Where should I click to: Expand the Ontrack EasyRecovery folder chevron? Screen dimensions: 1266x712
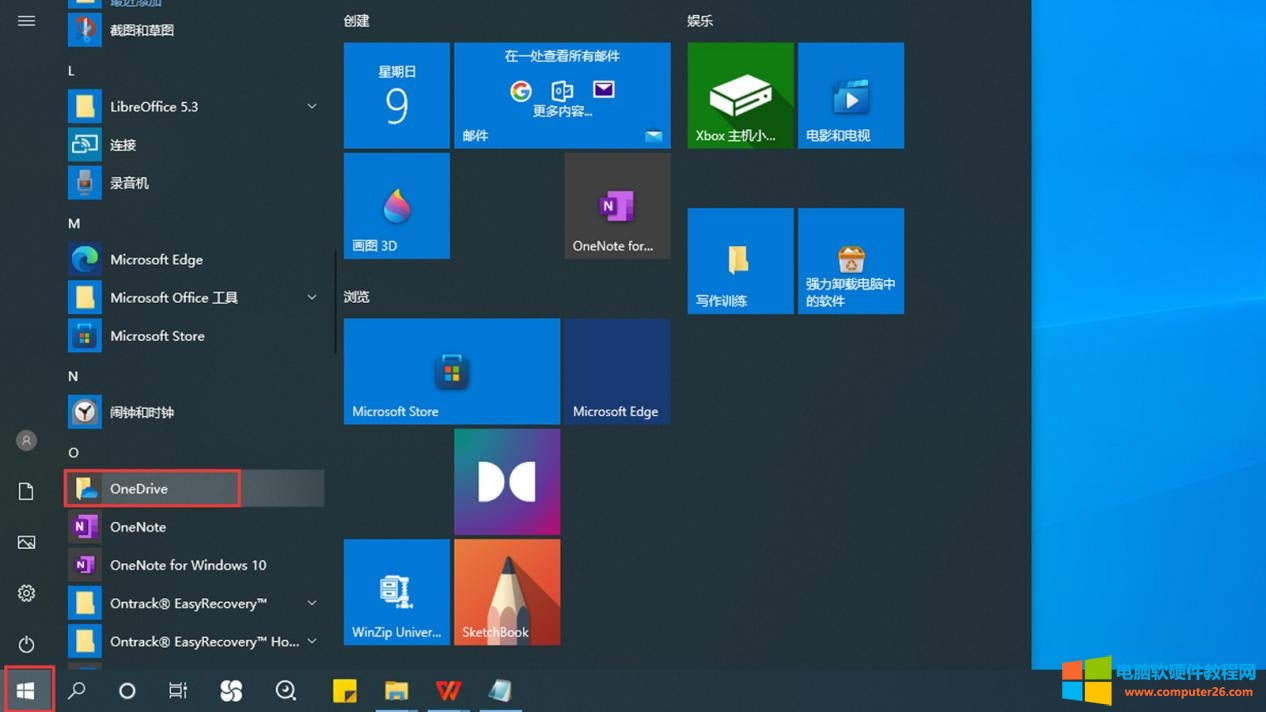pos(311,603)
